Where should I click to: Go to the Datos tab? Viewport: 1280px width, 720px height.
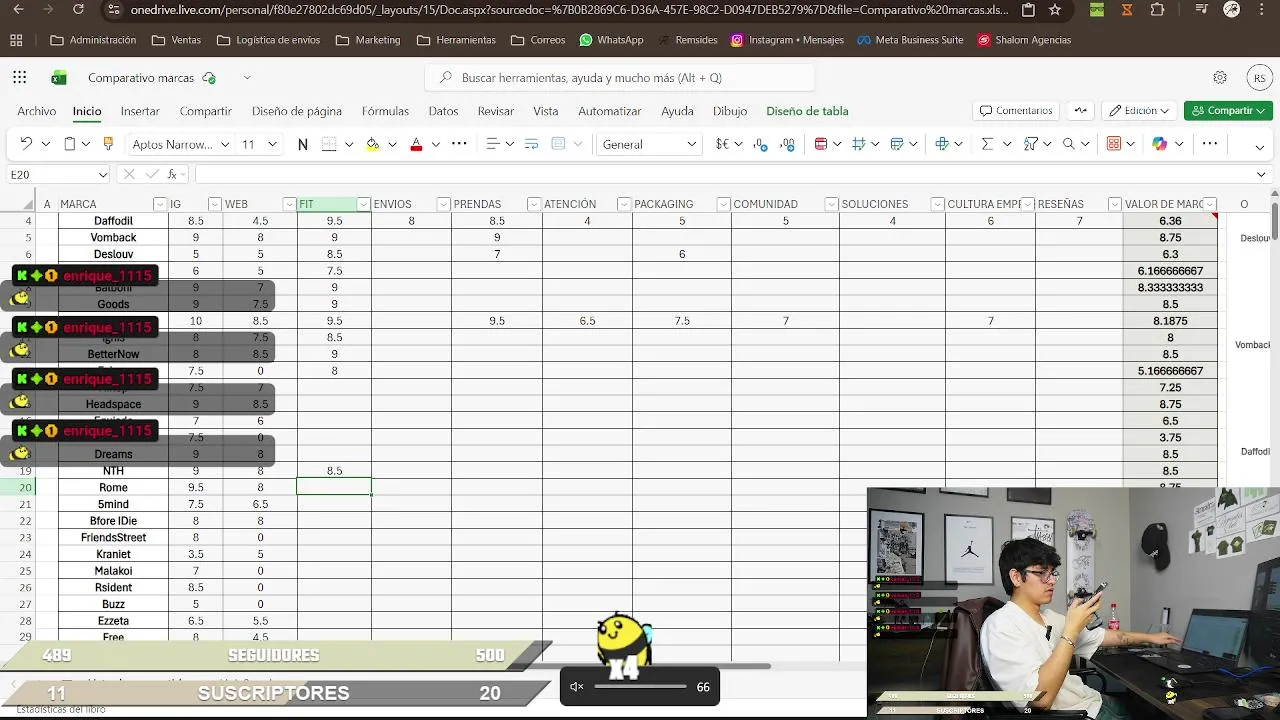(443, 111)
